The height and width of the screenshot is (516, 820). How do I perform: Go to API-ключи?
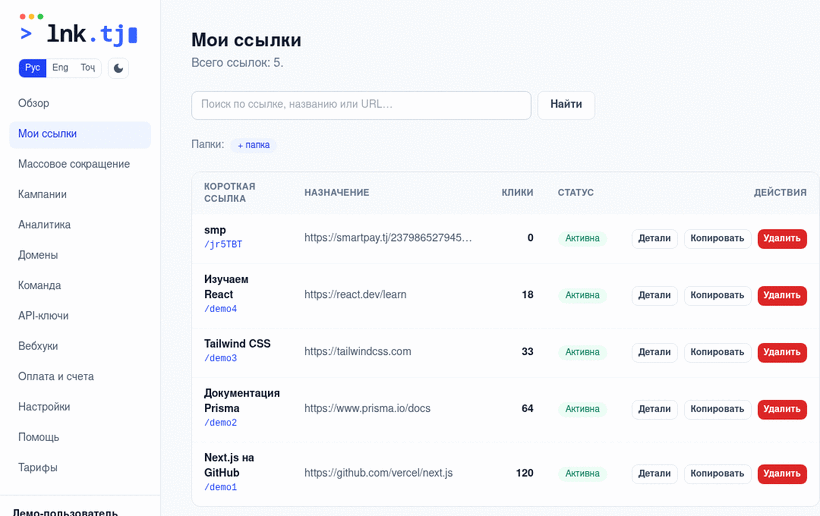(x=80, y=316)
